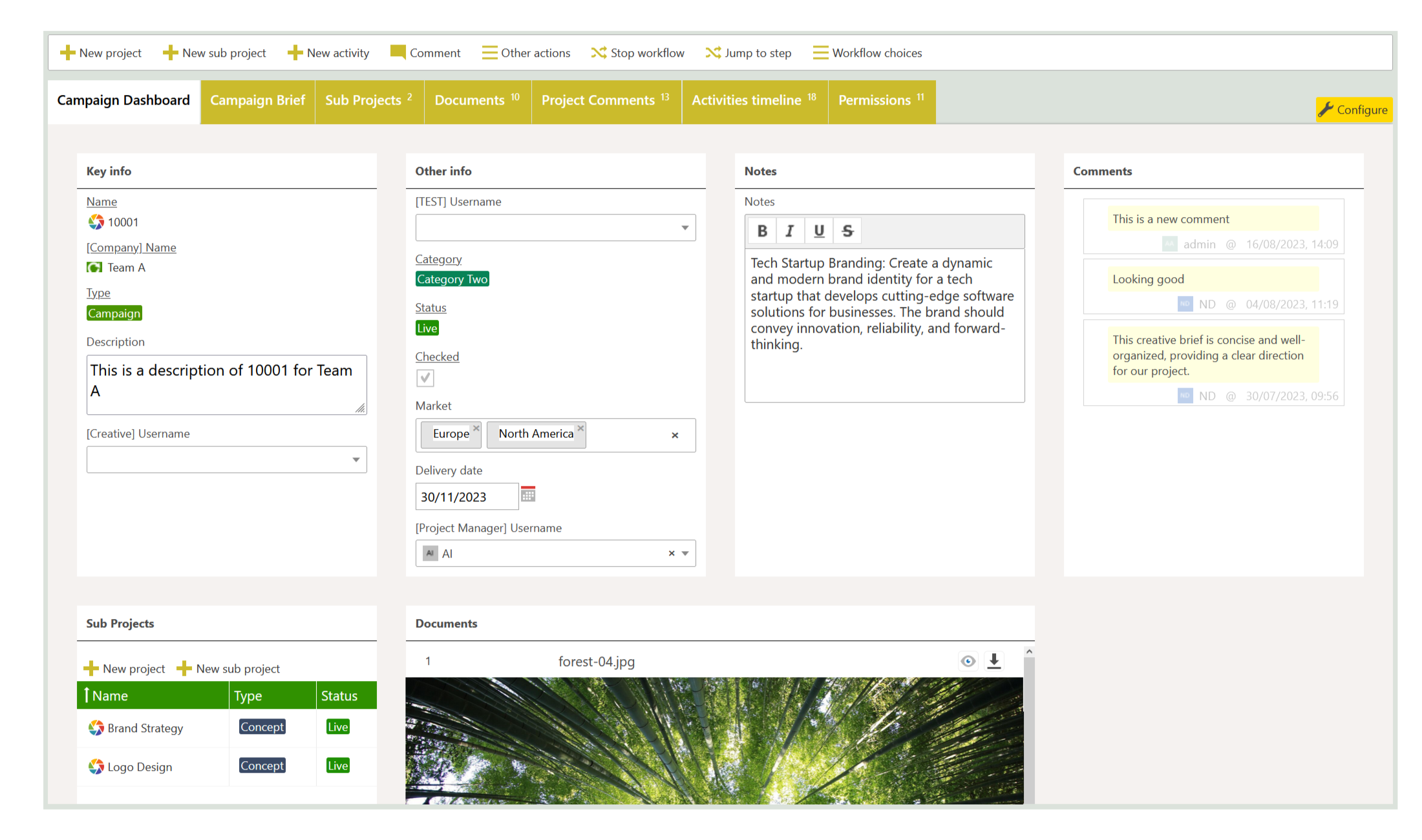Viewport: 1422px width, 840px height.
Task: Open the Jump to step icon
Action: [x=713, y=52]
